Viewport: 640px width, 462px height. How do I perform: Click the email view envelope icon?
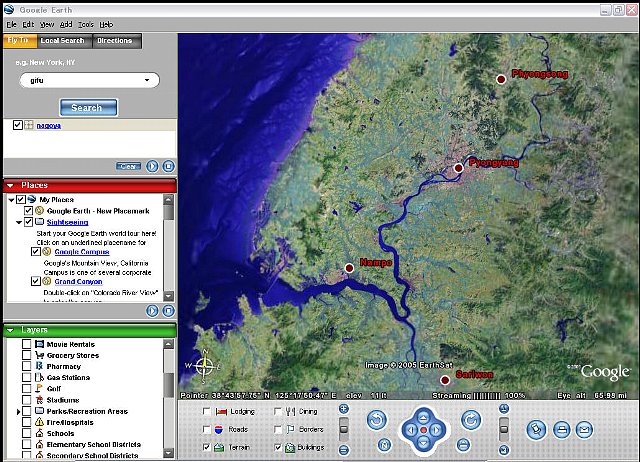[x=584, y=429]
